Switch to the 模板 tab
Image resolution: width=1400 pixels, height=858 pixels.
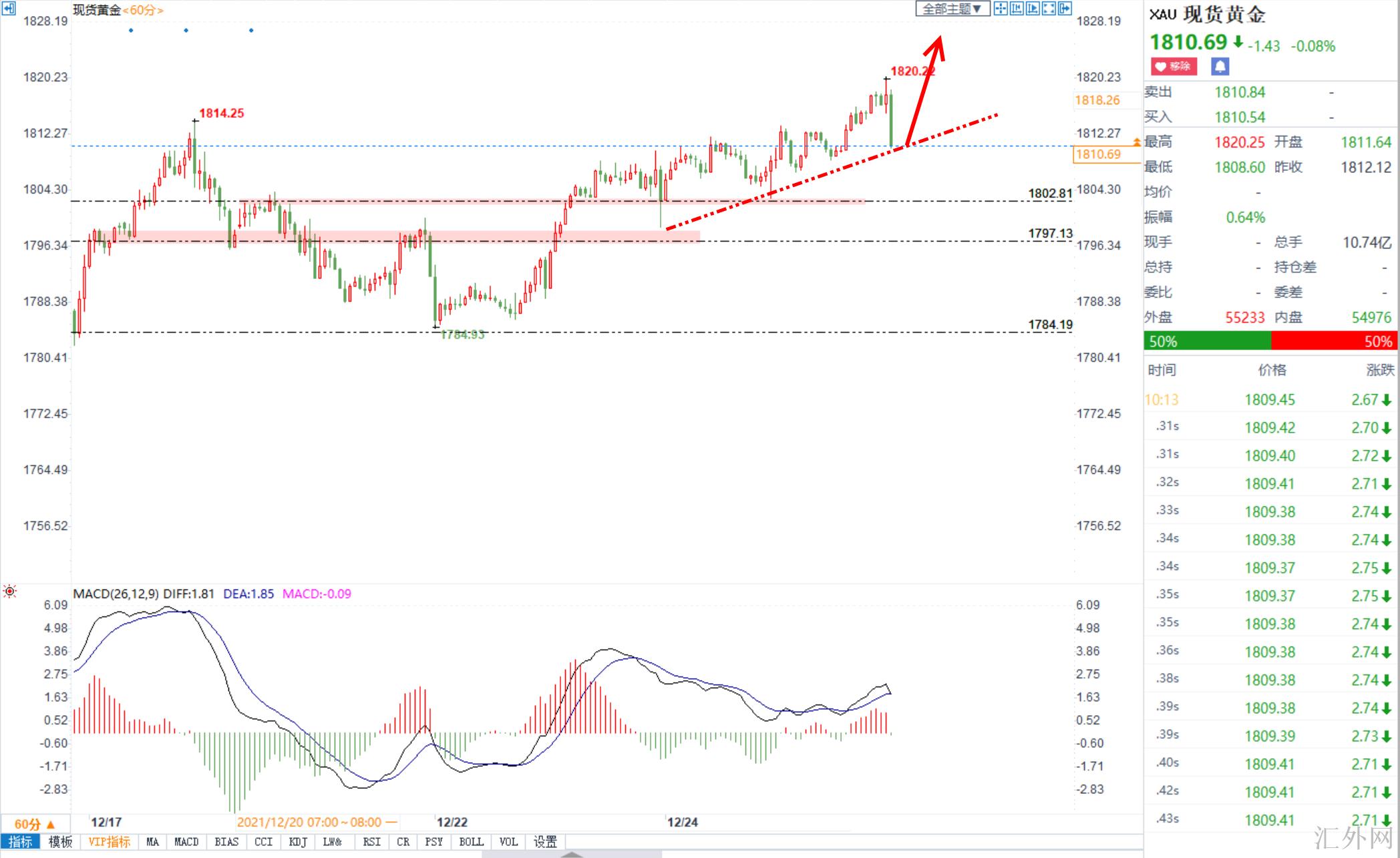[60, 842]
